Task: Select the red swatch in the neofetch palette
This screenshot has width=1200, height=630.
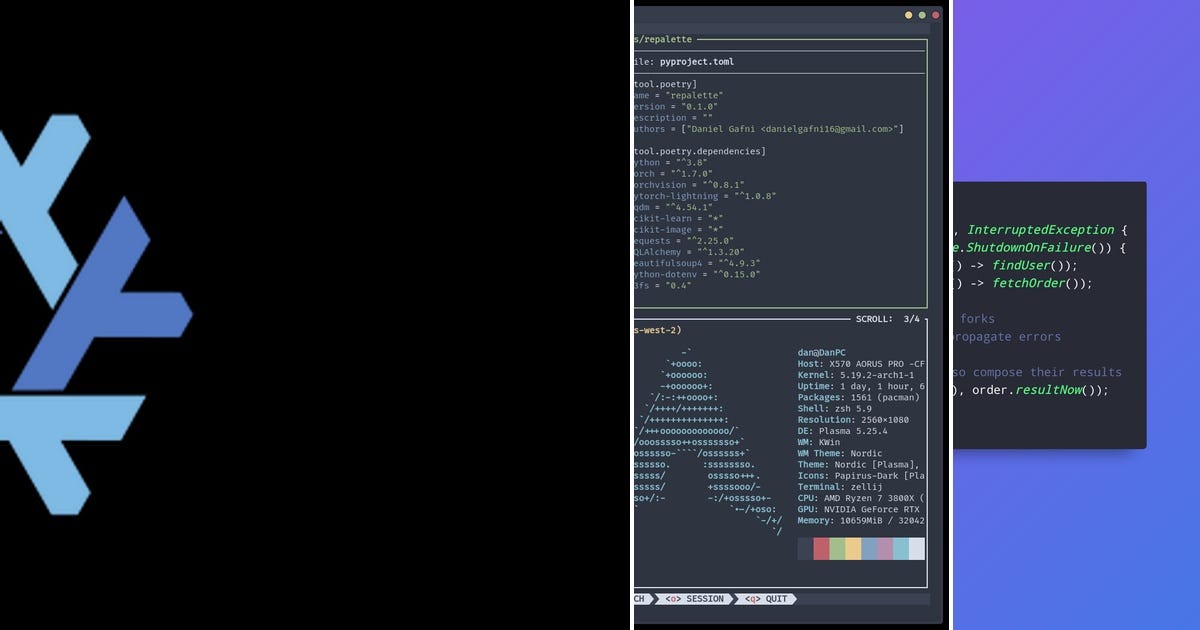Action: [x=820, y=548]
